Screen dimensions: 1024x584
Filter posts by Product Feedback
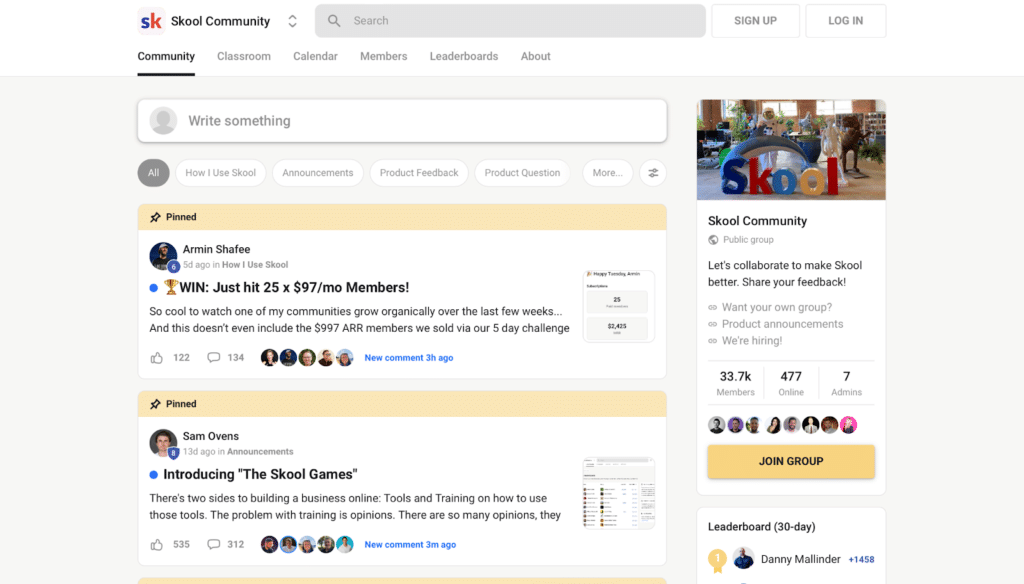419,173
